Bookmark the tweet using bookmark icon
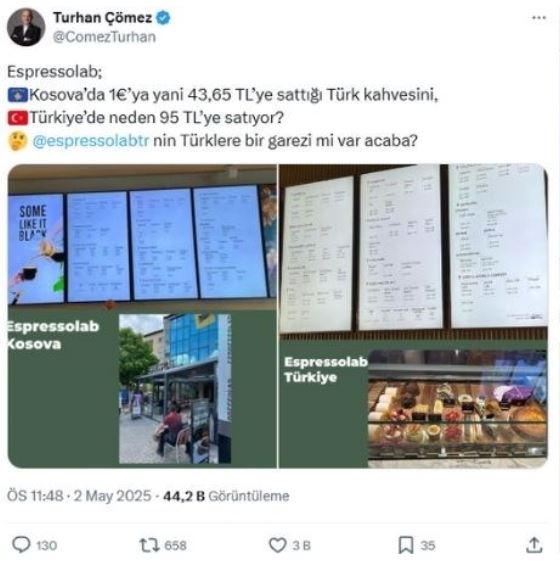 coord(406,545)
